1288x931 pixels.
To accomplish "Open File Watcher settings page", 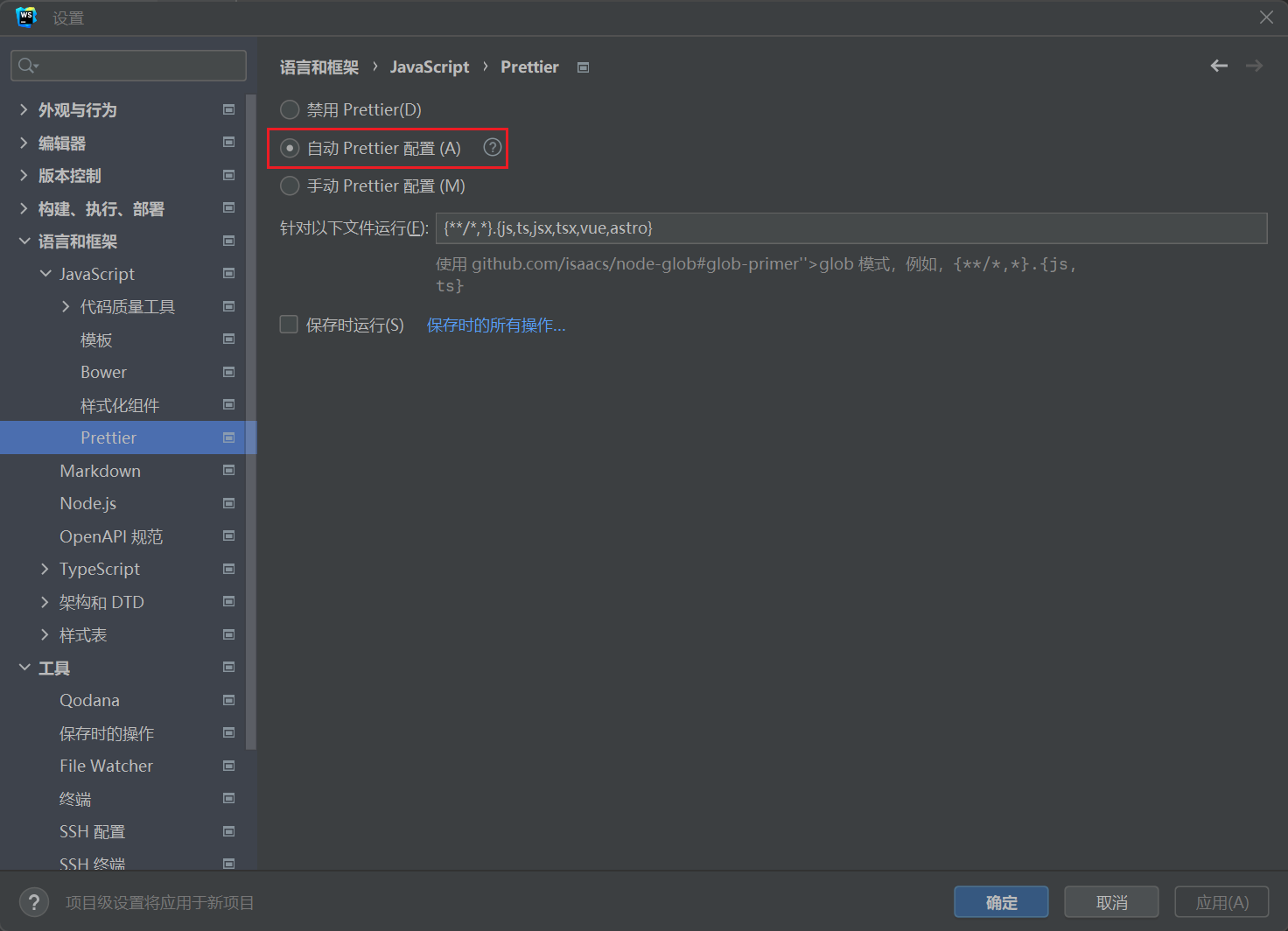I will [x=106, y=766].
